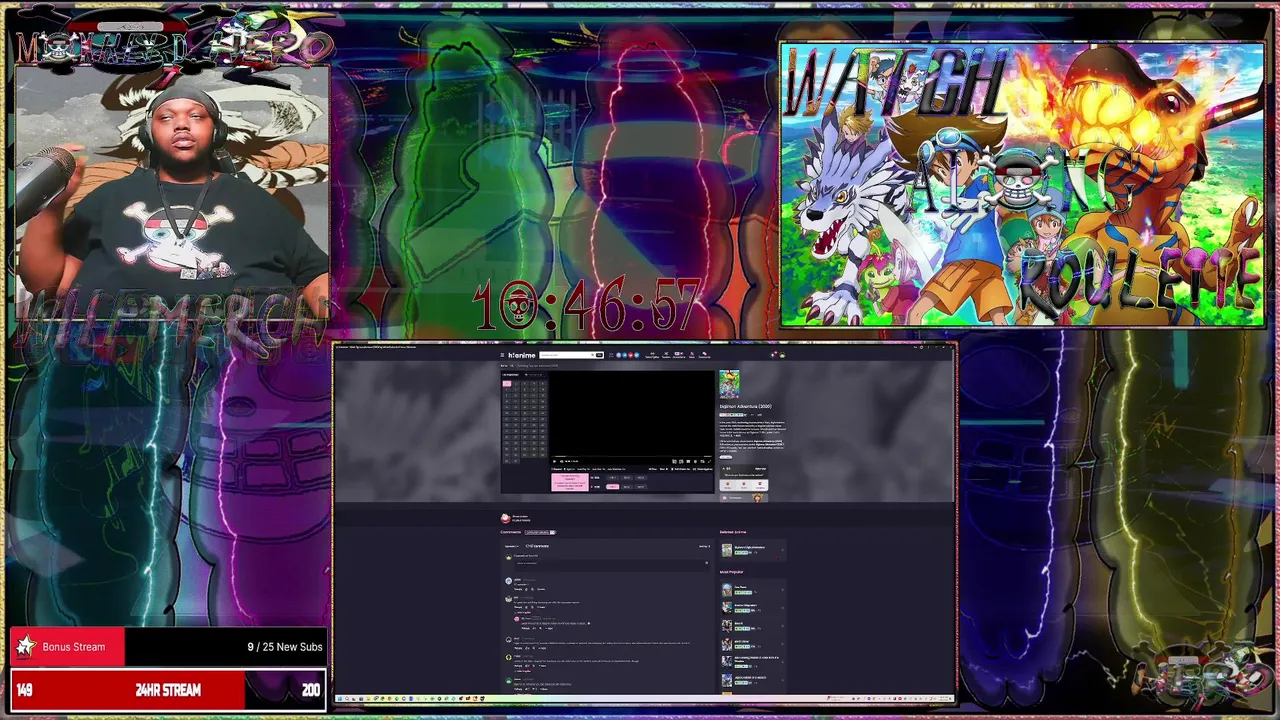Open Naruto Shippuden in Most Popular
The image size is (1280, 720).
(746, 605)
